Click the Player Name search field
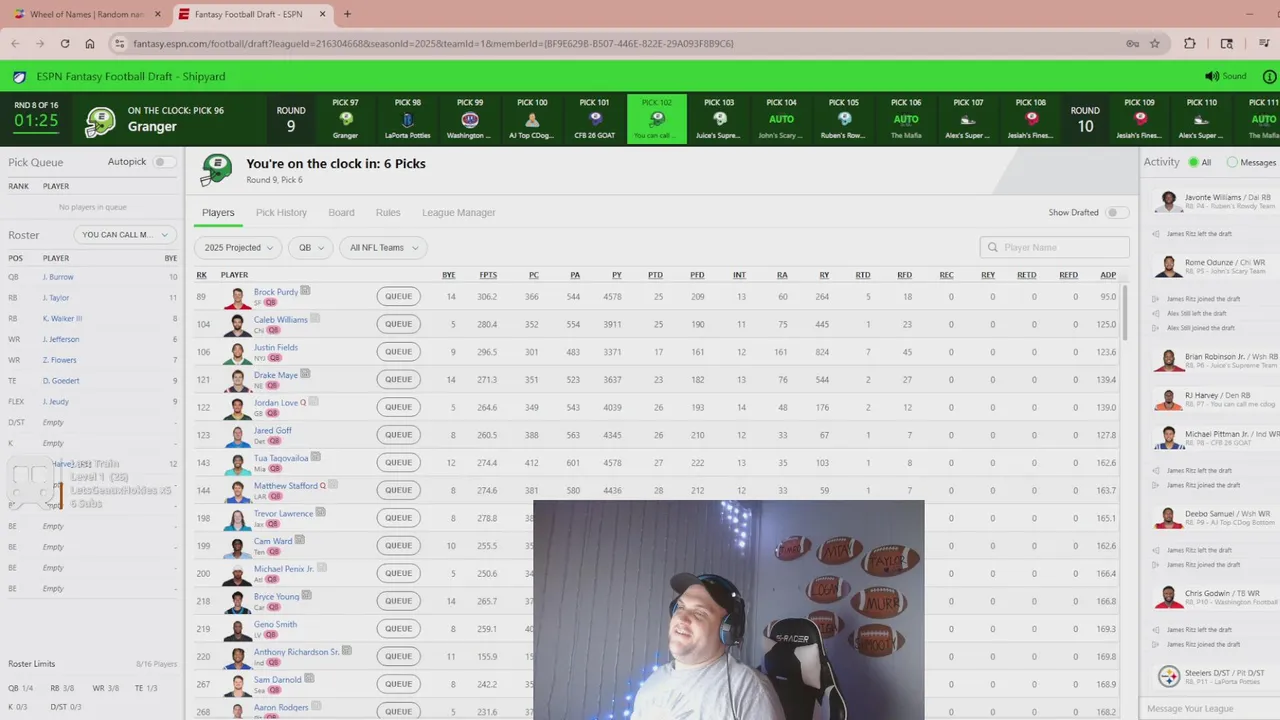The height and width of the screenshot is (720, 1280). tap(1055, 247)
